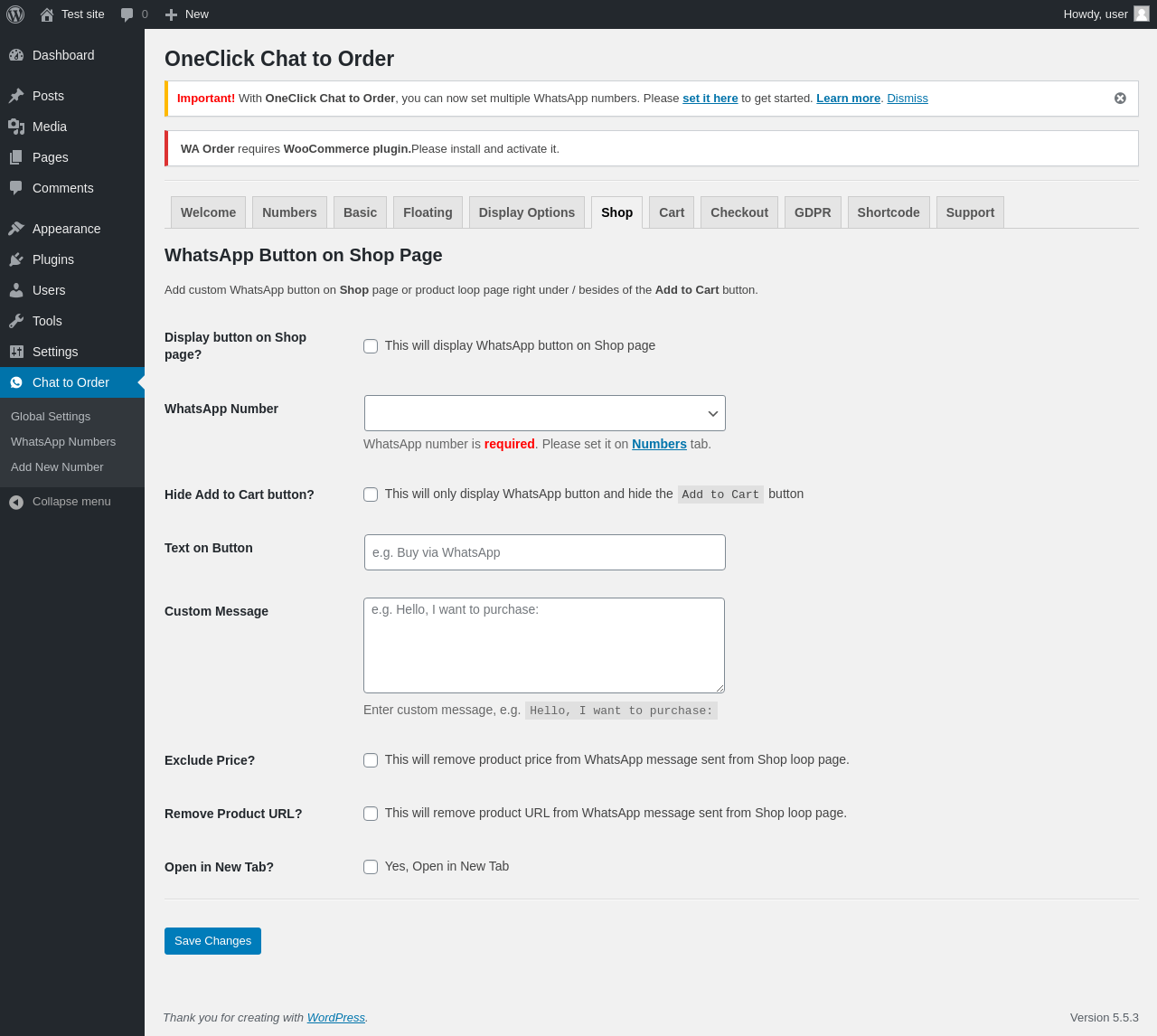Click the Users person icon
This screenshot has width=1157, height=1036.
point(16,290)
